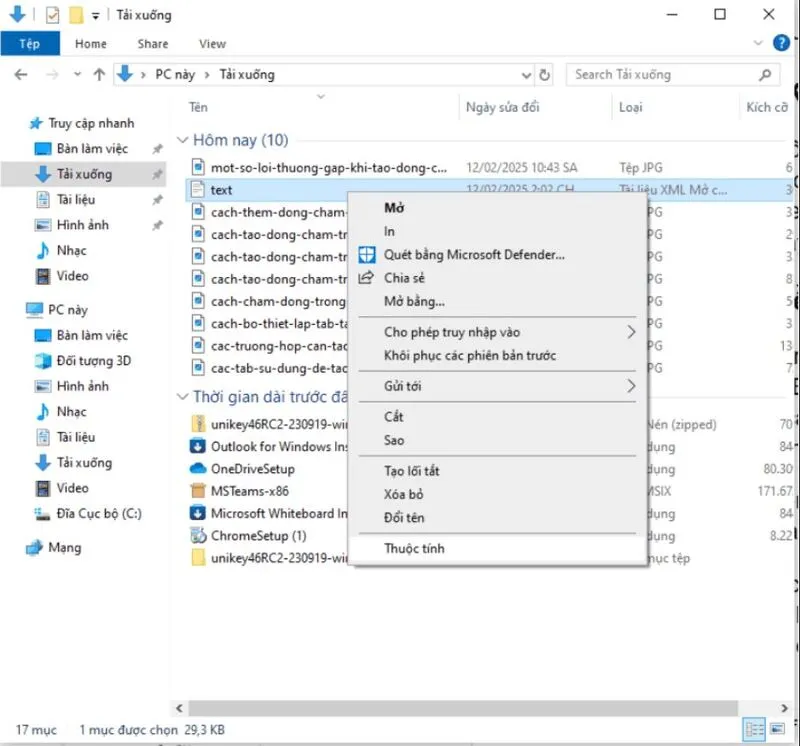
Task: Click the horizontal scrollbar right arrow
Action: tap(784, 708)
